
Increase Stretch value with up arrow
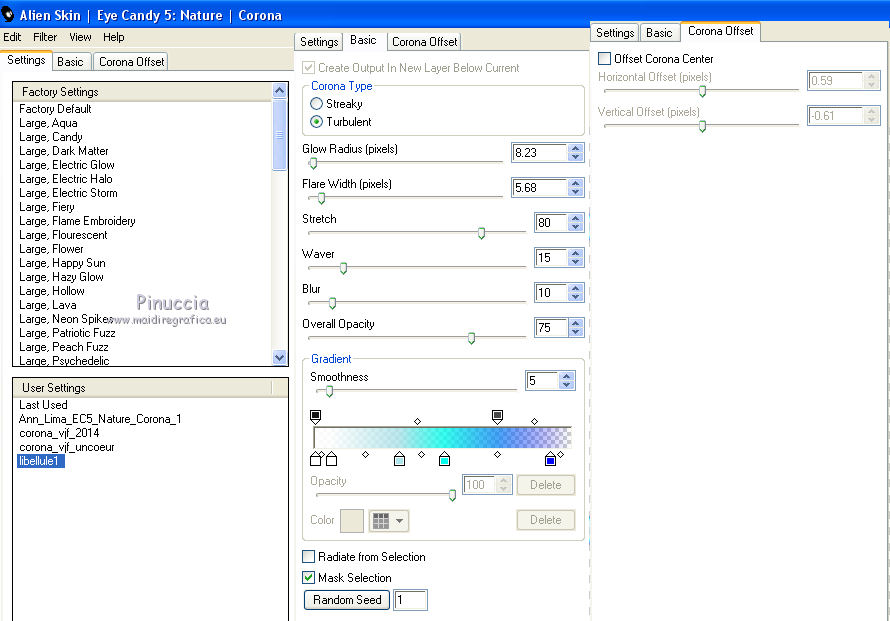[x=576, y=219]
